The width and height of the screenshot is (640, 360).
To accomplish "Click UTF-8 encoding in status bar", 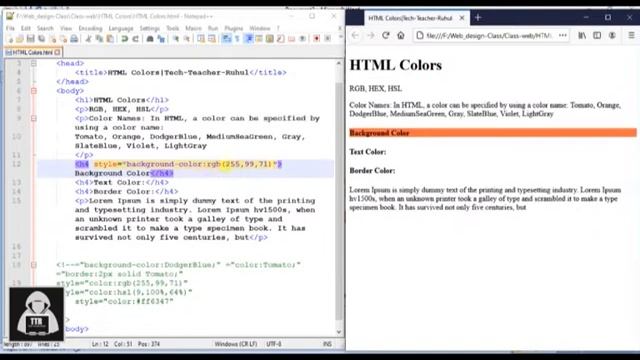I will click(274, 344).
